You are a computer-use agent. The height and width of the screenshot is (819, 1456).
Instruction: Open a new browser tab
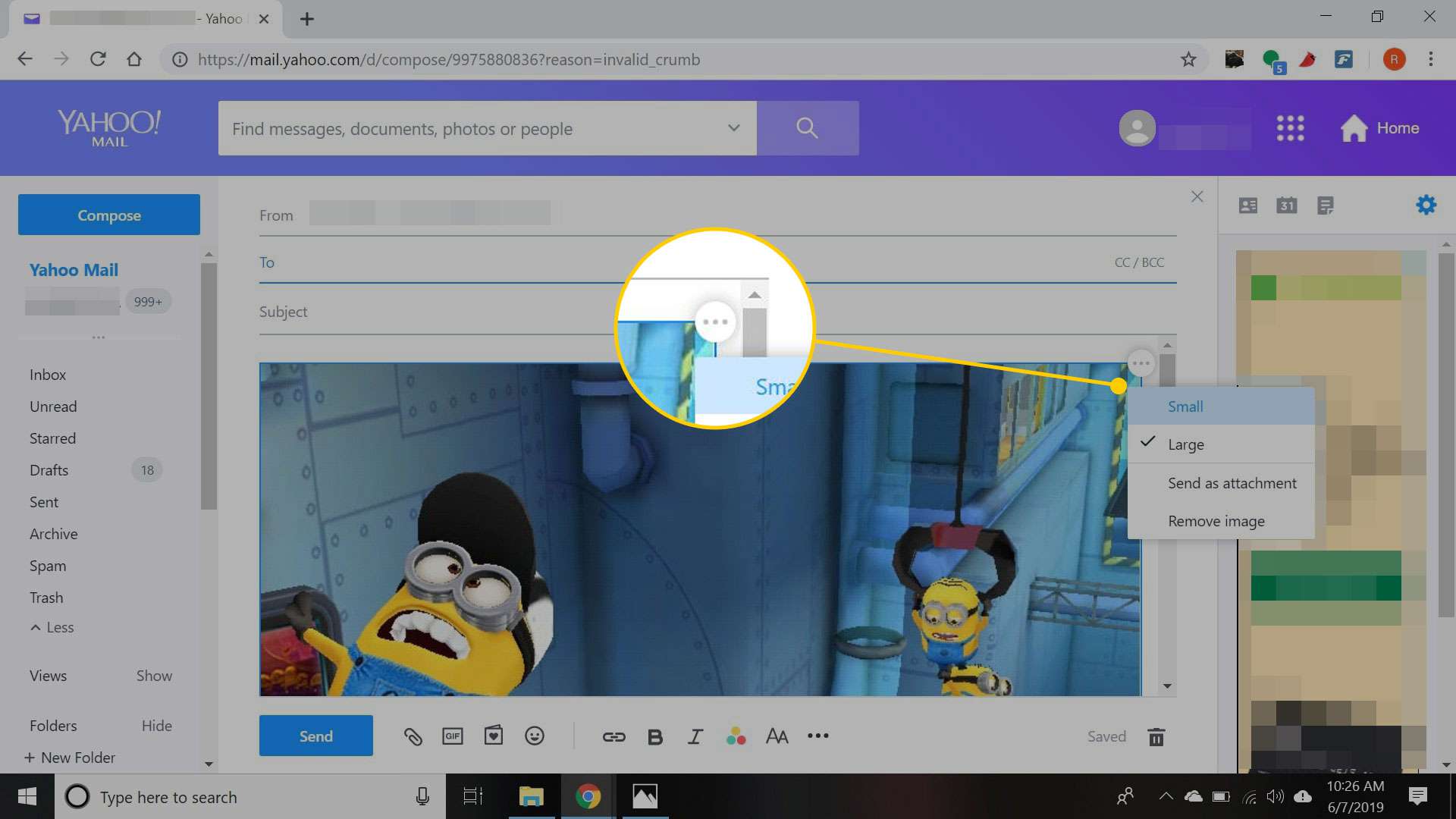tap(306, 19)
